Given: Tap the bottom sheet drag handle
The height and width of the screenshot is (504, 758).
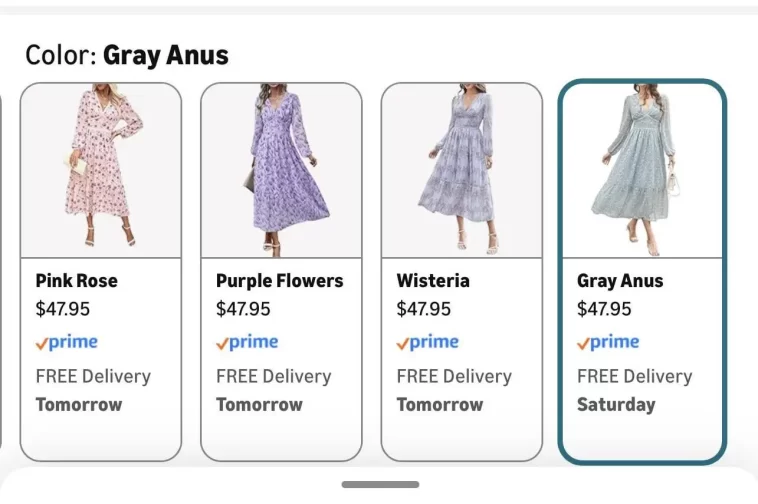Looking at the screenshot, I should pos(380,485).
